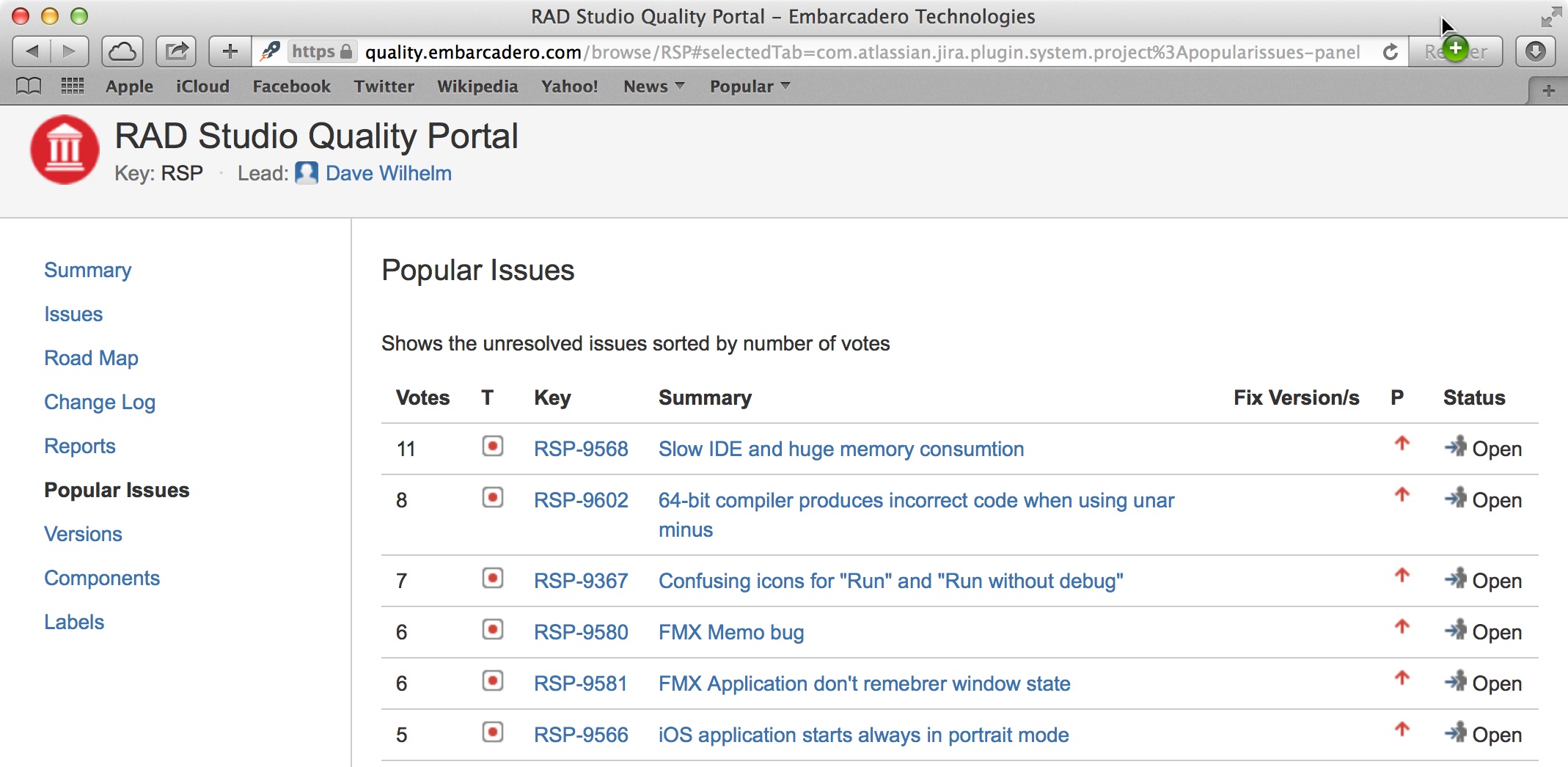Open issue key RSP-9580
Image resolution: width=1568 pixels, height=767 pixels.
(581, 632)
